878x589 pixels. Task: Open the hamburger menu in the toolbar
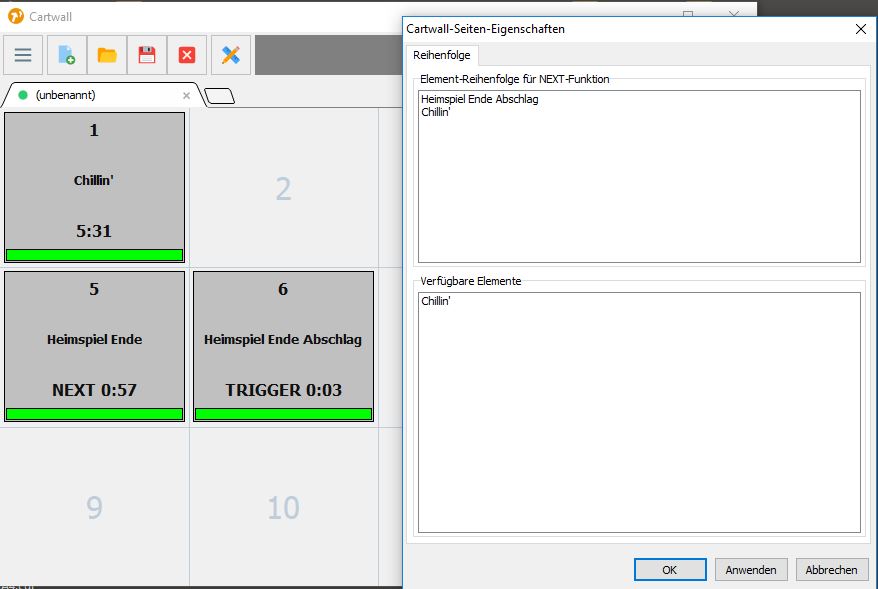pos(23,55)
